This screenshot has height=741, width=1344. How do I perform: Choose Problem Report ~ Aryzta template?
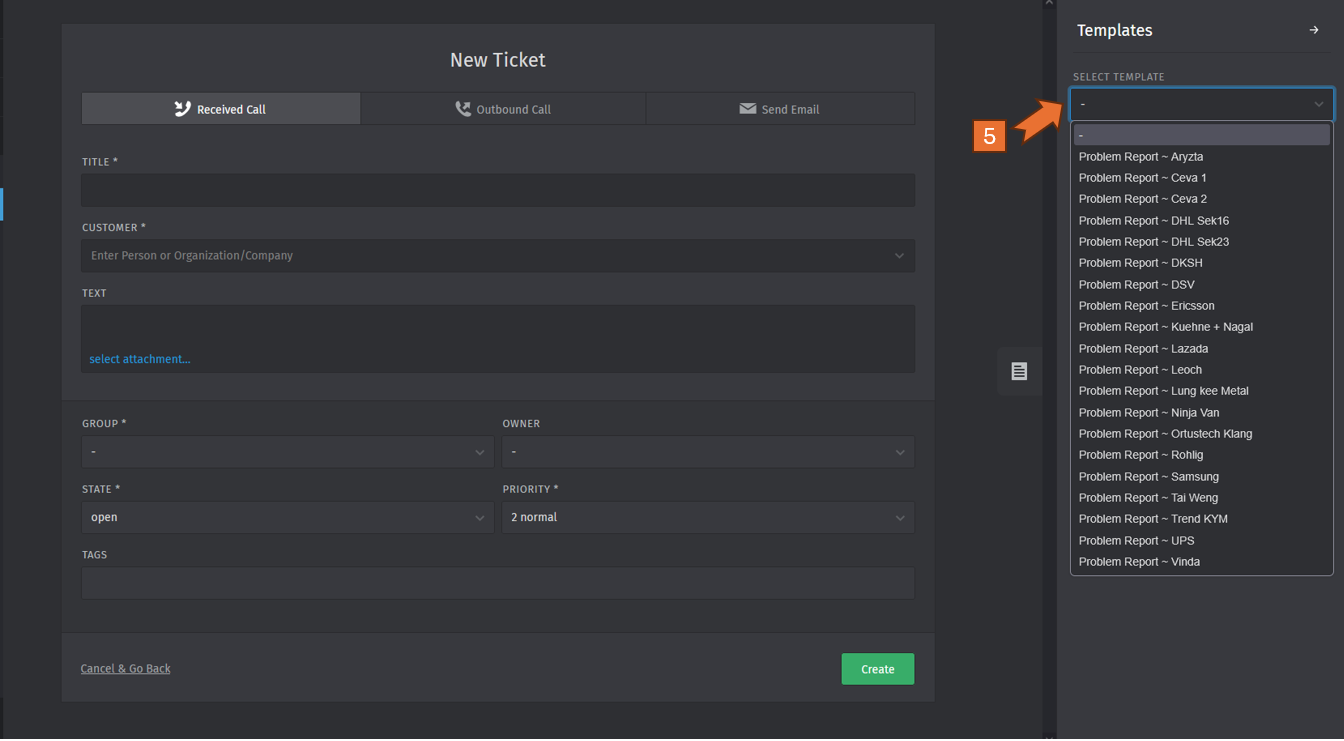pos(1141,157)
